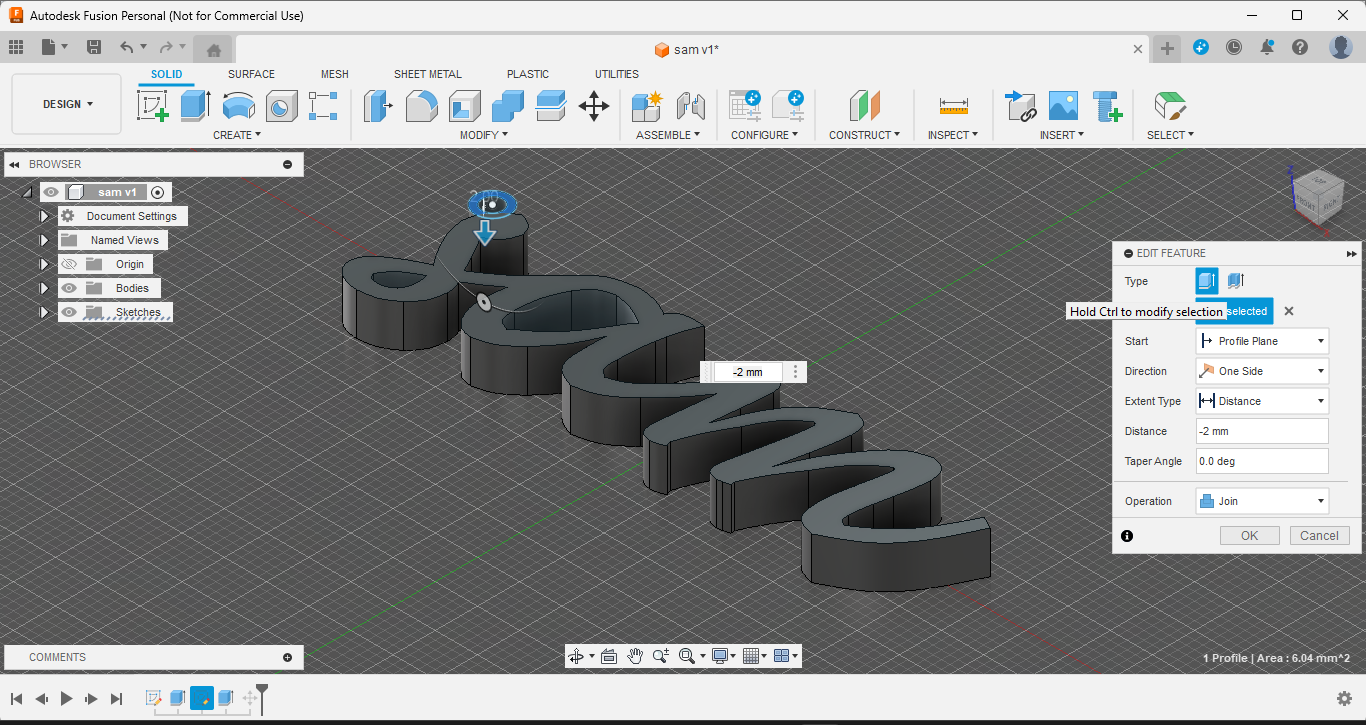Click the Pan hand tool
The image size is (1366, 725).
635,656
